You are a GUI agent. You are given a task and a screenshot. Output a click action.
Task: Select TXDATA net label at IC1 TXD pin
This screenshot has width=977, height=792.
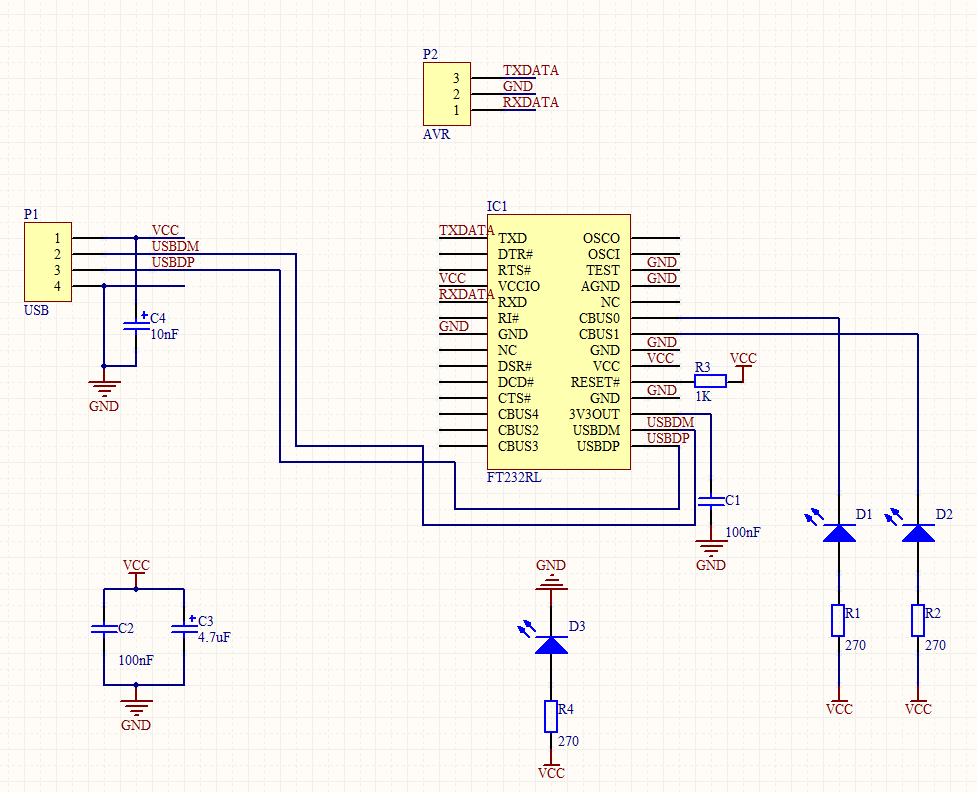tap(467, 231)
